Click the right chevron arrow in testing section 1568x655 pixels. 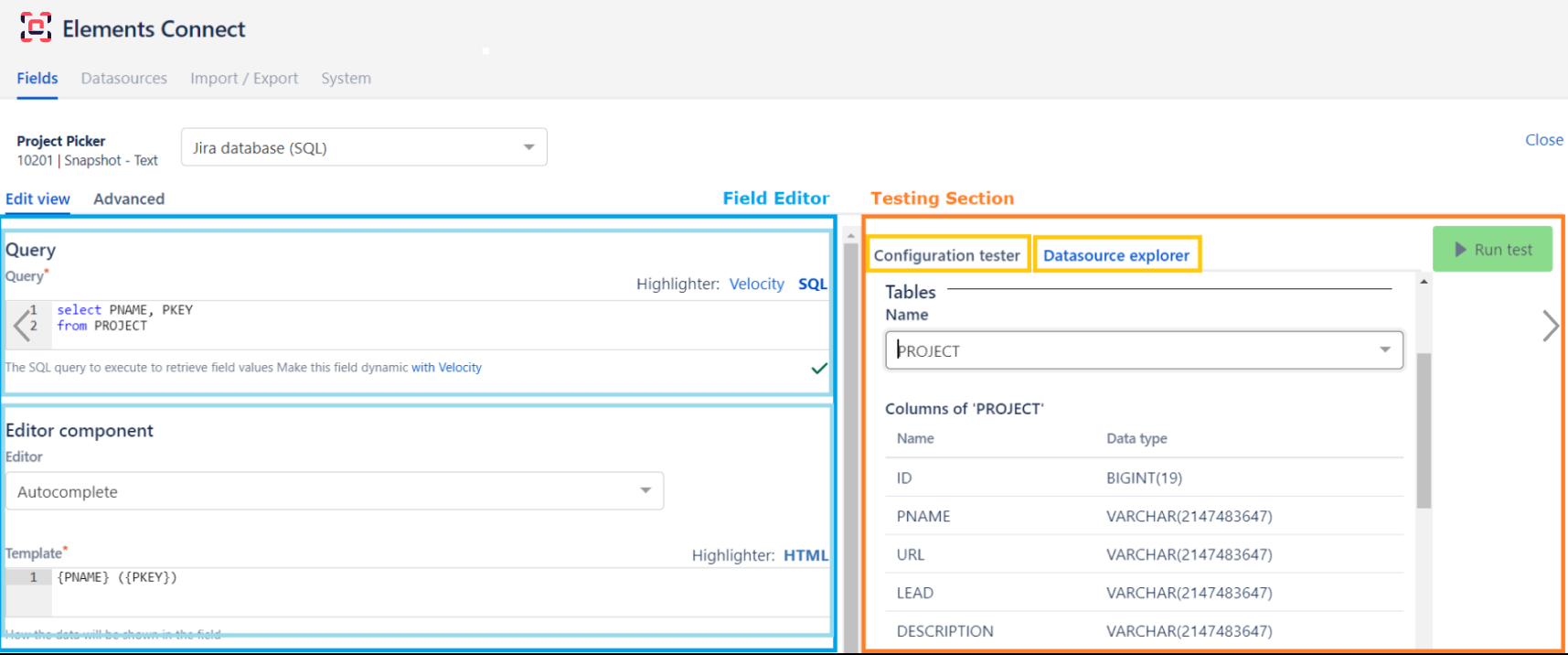pos(1550,326)
